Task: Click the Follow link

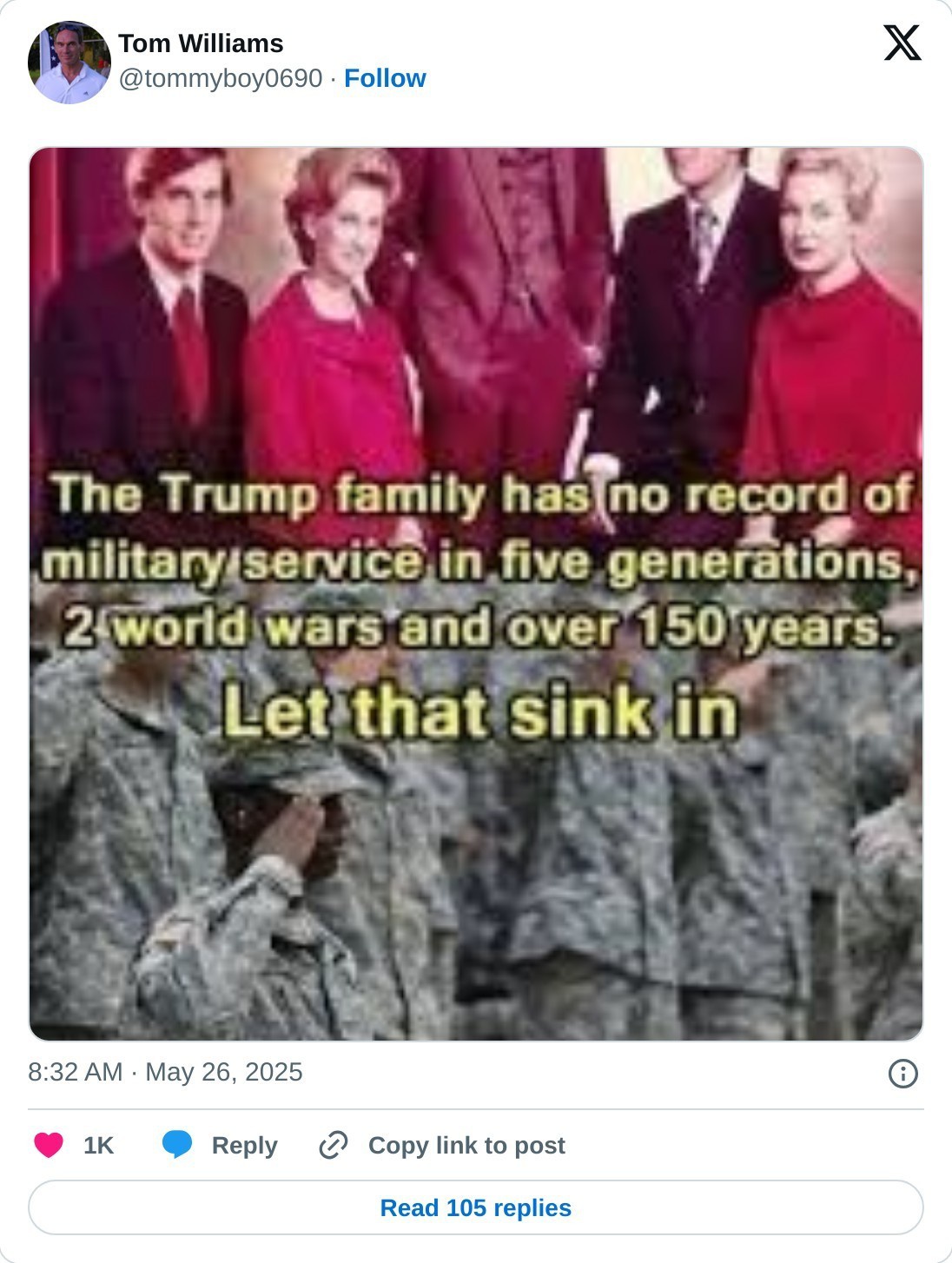Action: pos(385,78)
